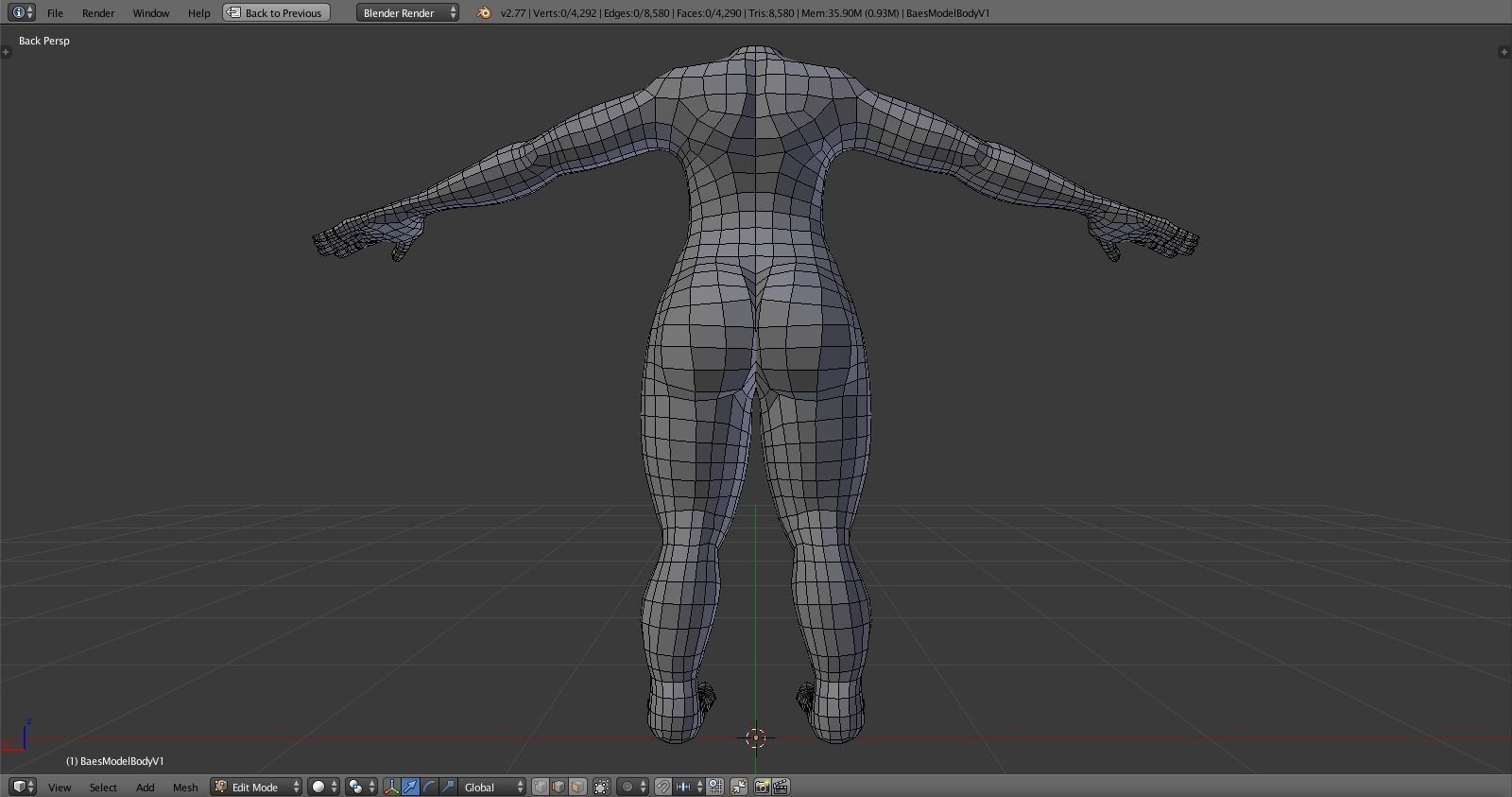
Task: Switch to vertex select mode
Action: tap(541, 787)
